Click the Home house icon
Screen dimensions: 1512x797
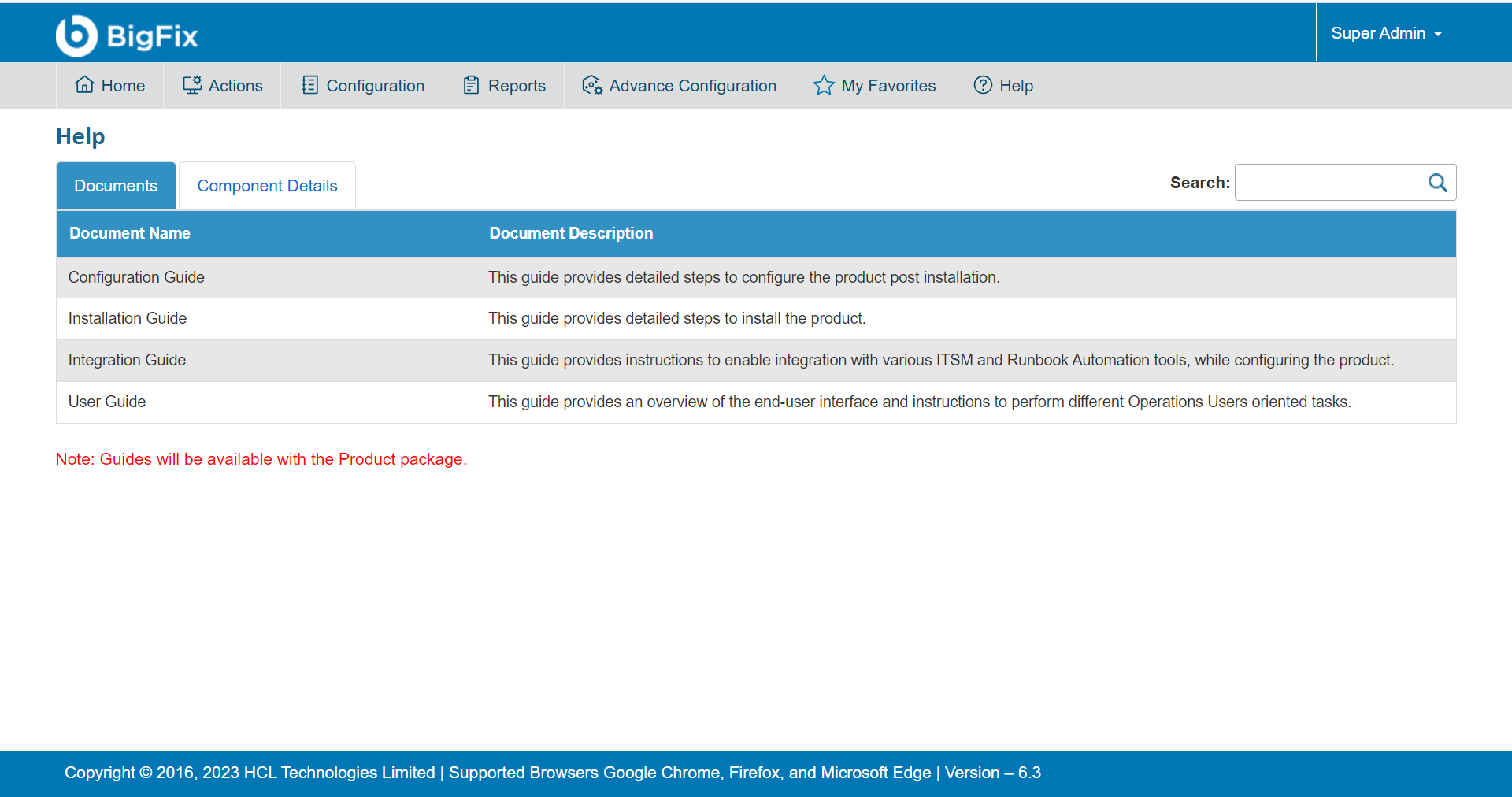click(x=84, y=85)
